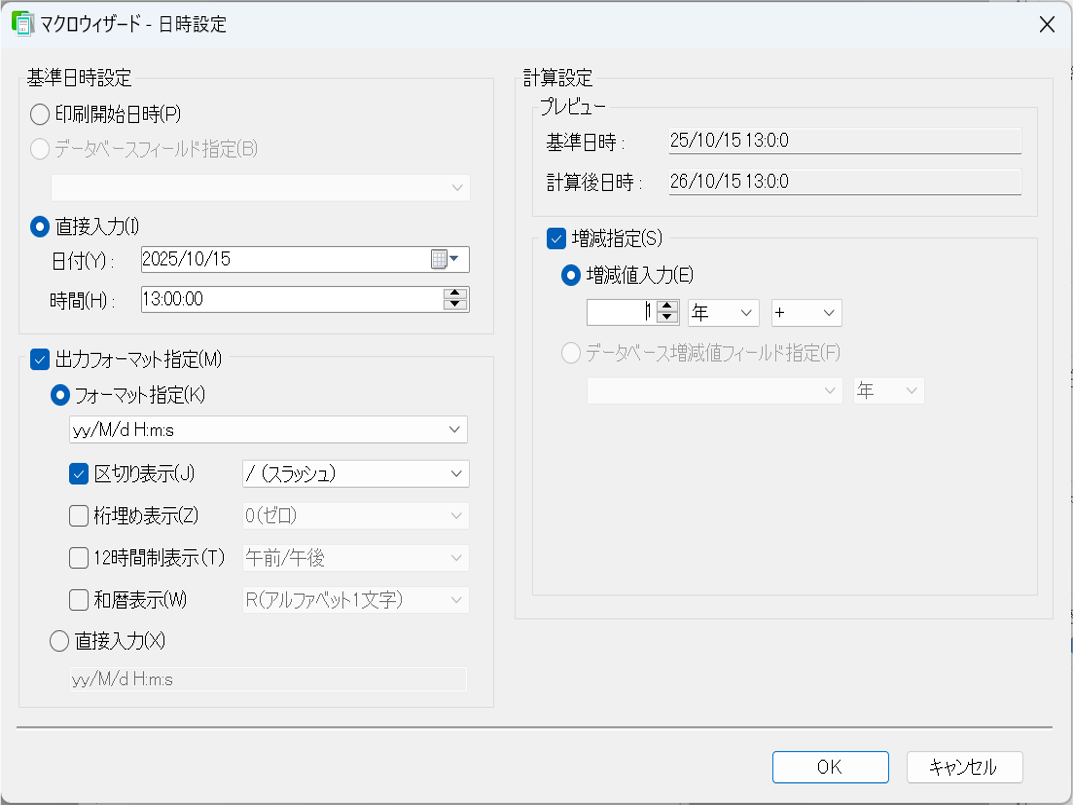Click the 時間 spinner up arrow
The width and height of the screenshot is (1073, 805).
click(455, 294)
